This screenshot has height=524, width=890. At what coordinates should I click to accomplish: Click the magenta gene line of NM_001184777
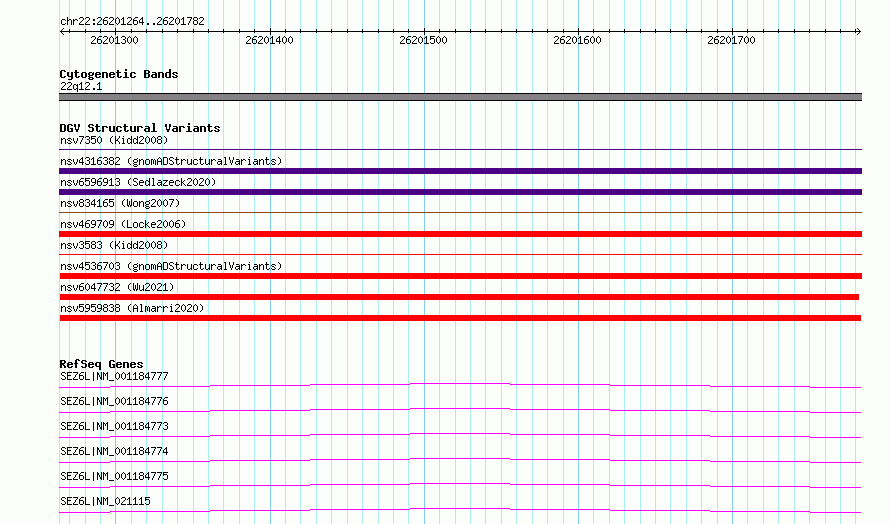point(460,386)
